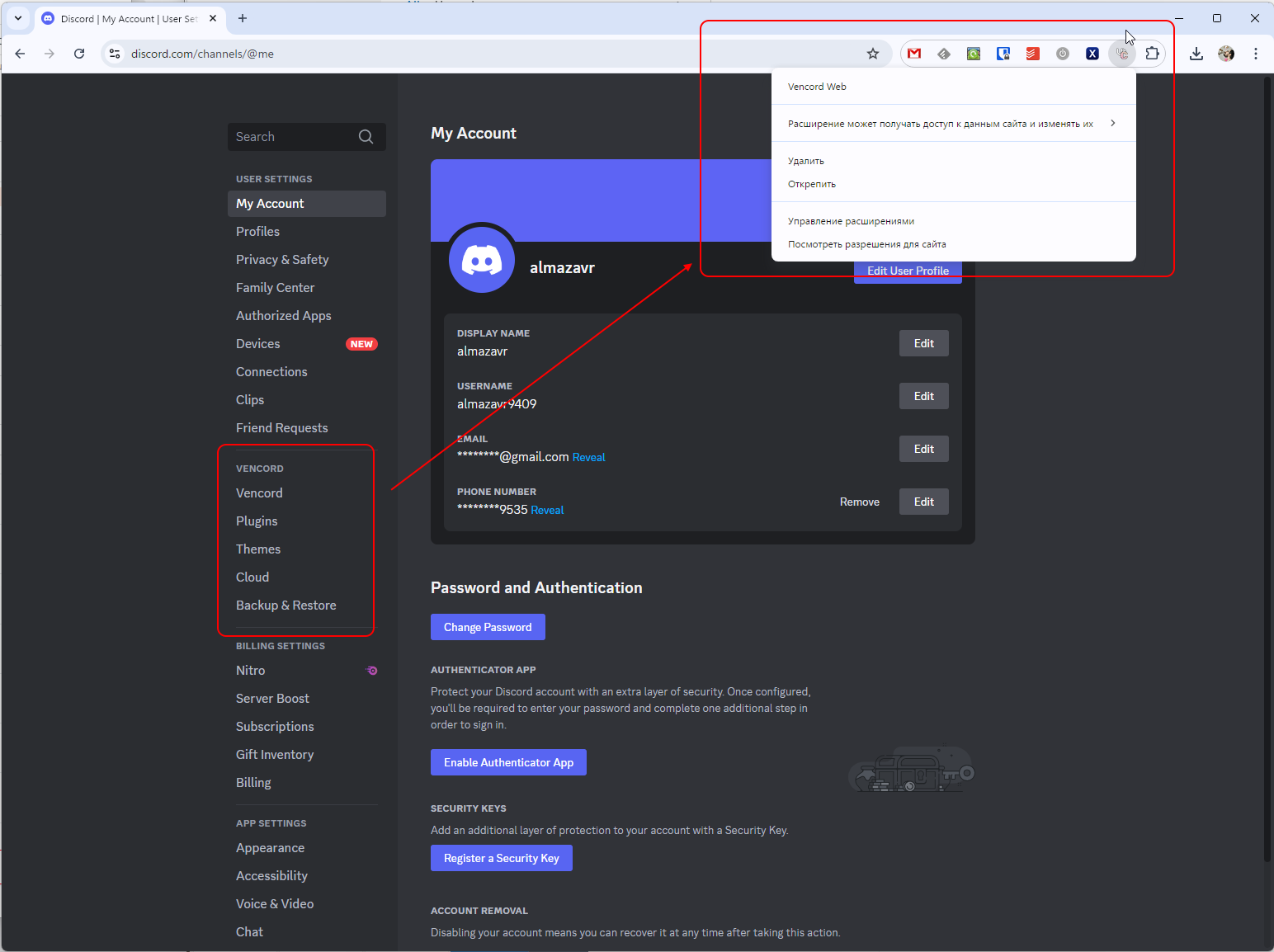The width and height of the screenshot is (1274, 952).
Task: Reveal the hidden email address
Action: (x=588, y=456)
